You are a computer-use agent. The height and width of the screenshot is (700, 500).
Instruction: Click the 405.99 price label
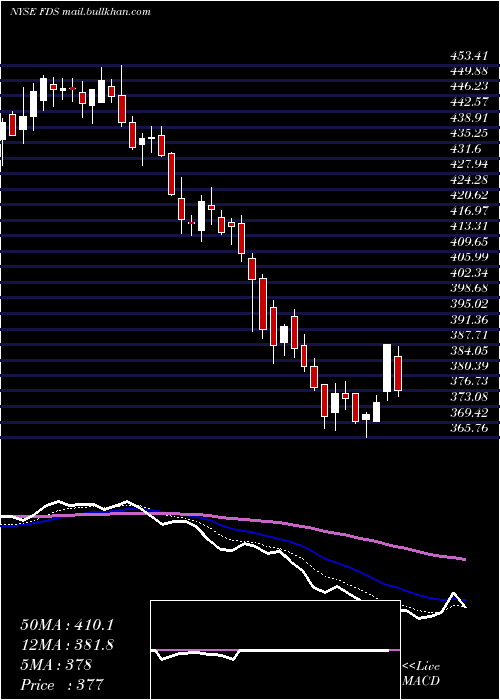click(x=469, y=257)
